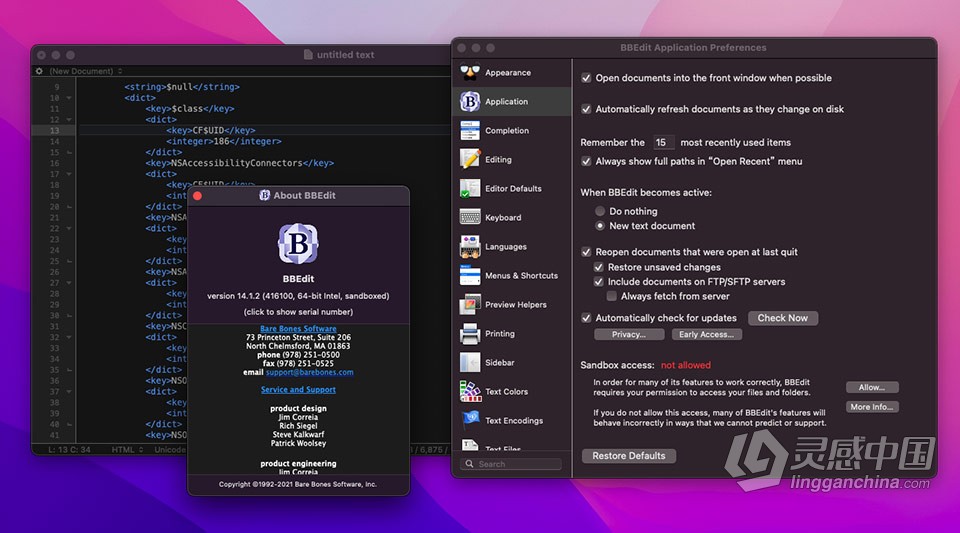This screenshot has height=533, width=960.
Task: Click the Editing pencil icon
Action: tap(470, 159)
